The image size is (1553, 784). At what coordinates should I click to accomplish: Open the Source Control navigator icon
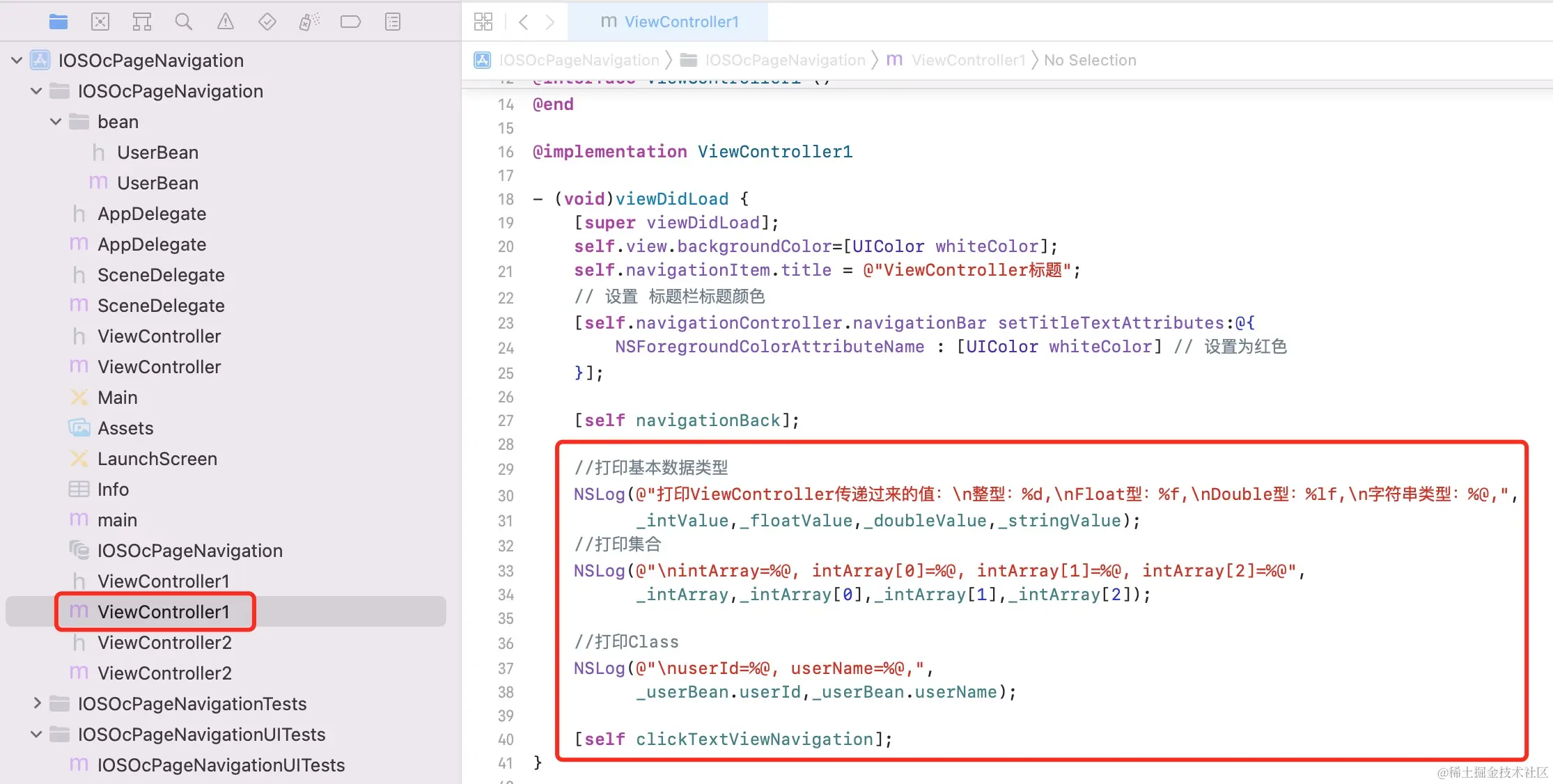click(x=100, y=22)
